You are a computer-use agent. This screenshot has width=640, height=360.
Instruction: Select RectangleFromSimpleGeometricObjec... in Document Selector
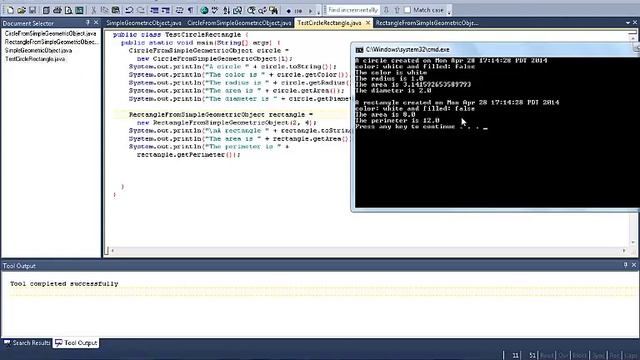51,42
